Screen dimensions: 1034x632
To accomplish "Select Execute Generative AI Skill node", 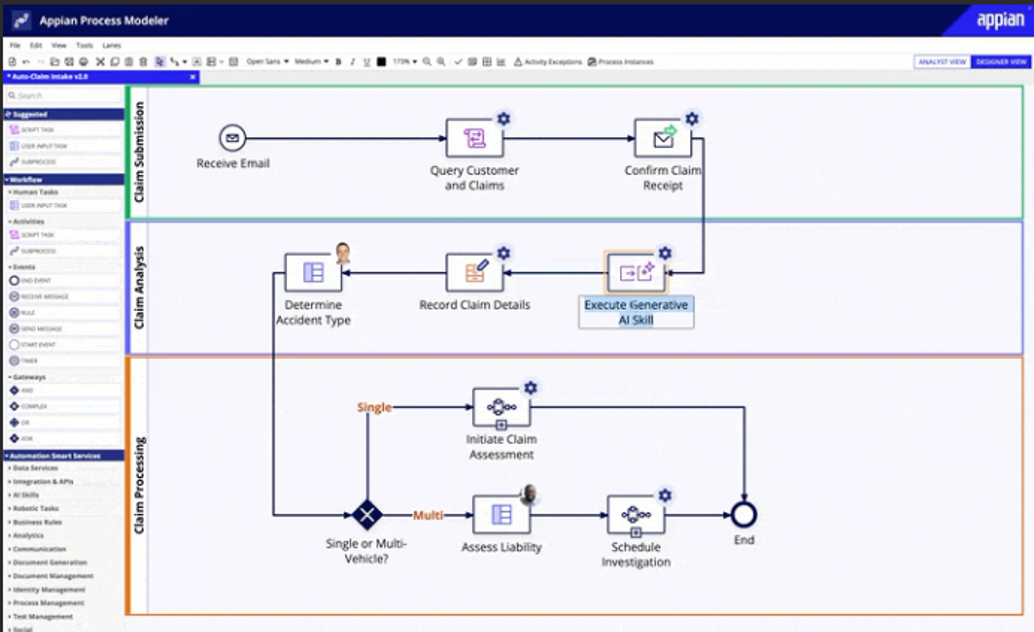I will click(636, 272).
